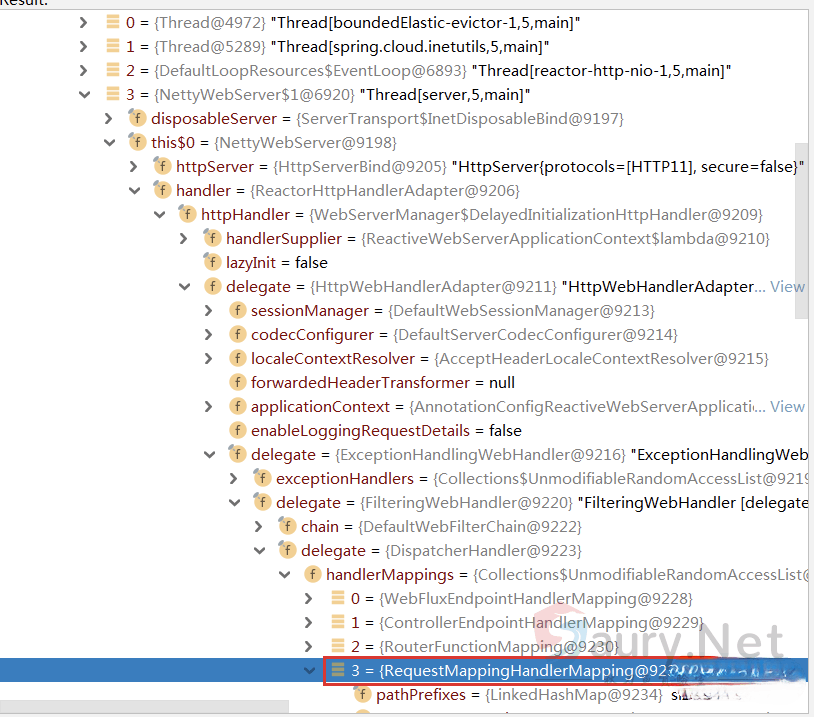This screenshot has height=717, width=814.
Task: Open View link for HttpWebHandlerAdapter delegate
Action: click(786, 287)
